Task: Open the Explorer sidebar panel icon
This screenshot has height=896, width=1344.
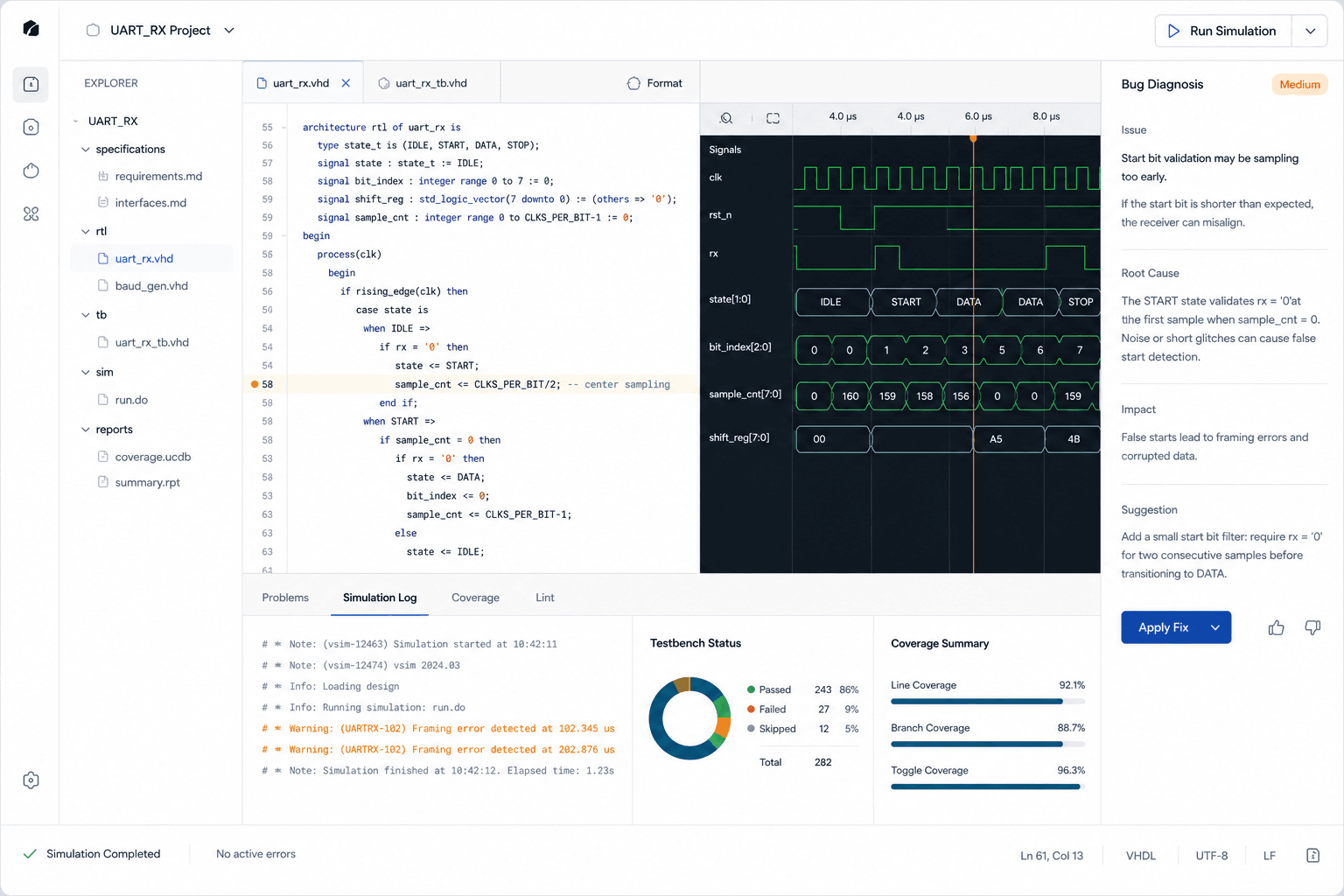Action: point(31,84)
